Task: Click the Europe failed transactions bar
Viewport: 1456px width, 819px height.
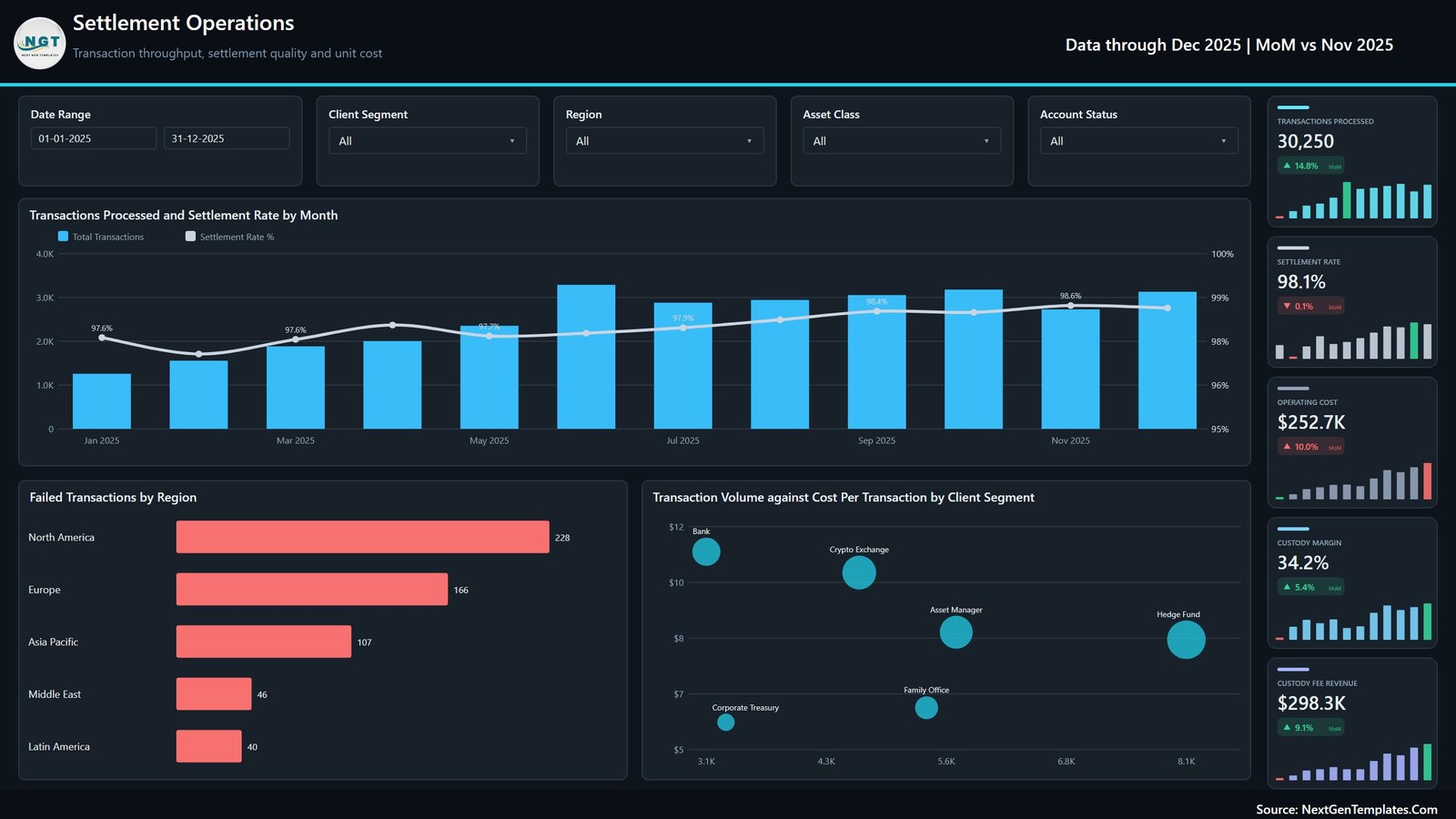Action: pos(312,590)
